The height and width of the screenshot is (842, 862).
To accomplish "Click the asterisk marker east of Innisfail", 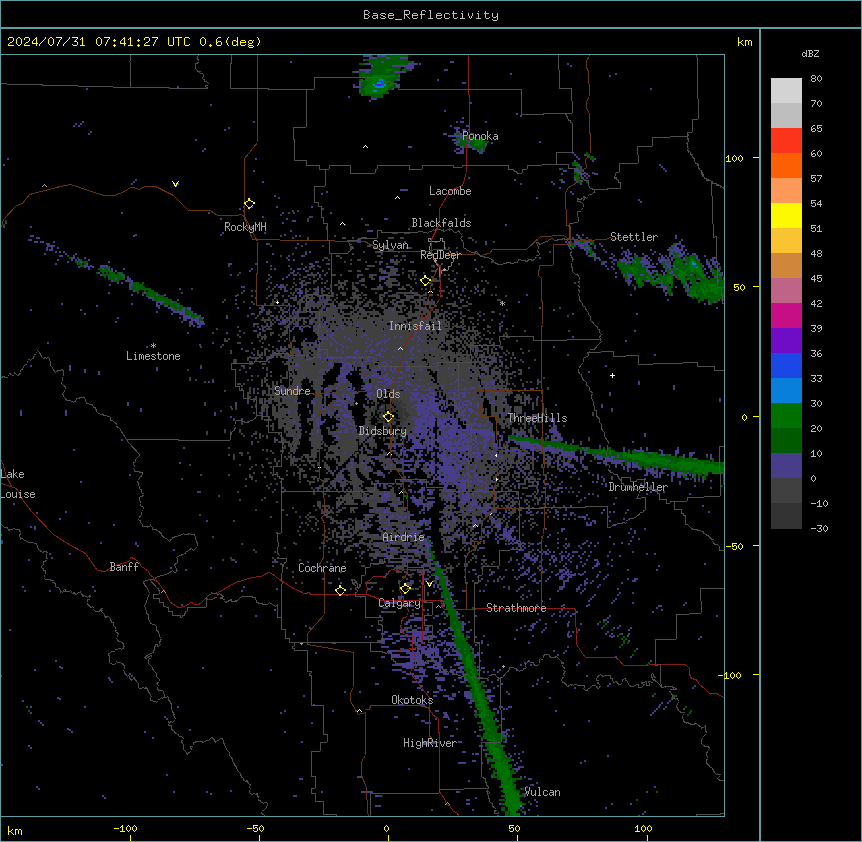I will click(502, 303).
